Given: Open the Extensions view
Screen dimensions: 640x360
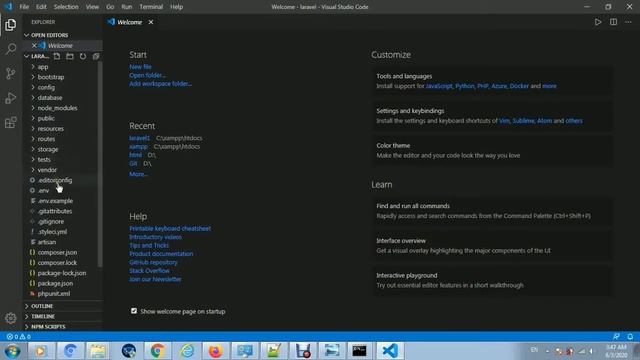Looking at the screenshot, I should [x=11, y=122].
